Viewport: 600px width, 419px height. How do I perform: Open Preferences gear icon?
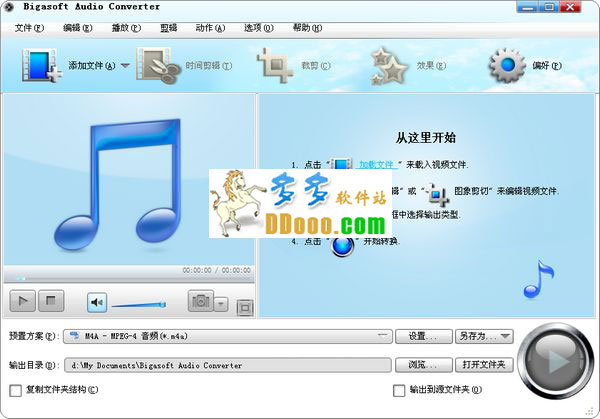pyautogui.click(x=507, y=65)
